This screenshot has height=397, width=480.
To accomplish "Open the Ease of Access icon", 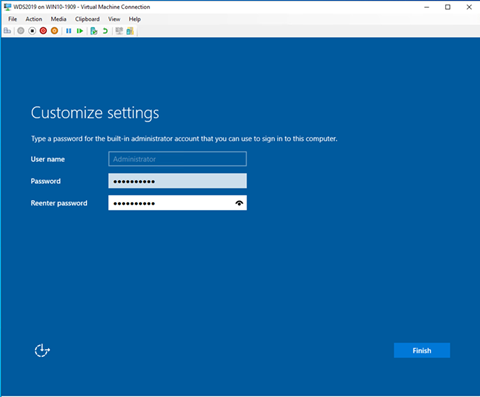I will click(x=42, y=350).
